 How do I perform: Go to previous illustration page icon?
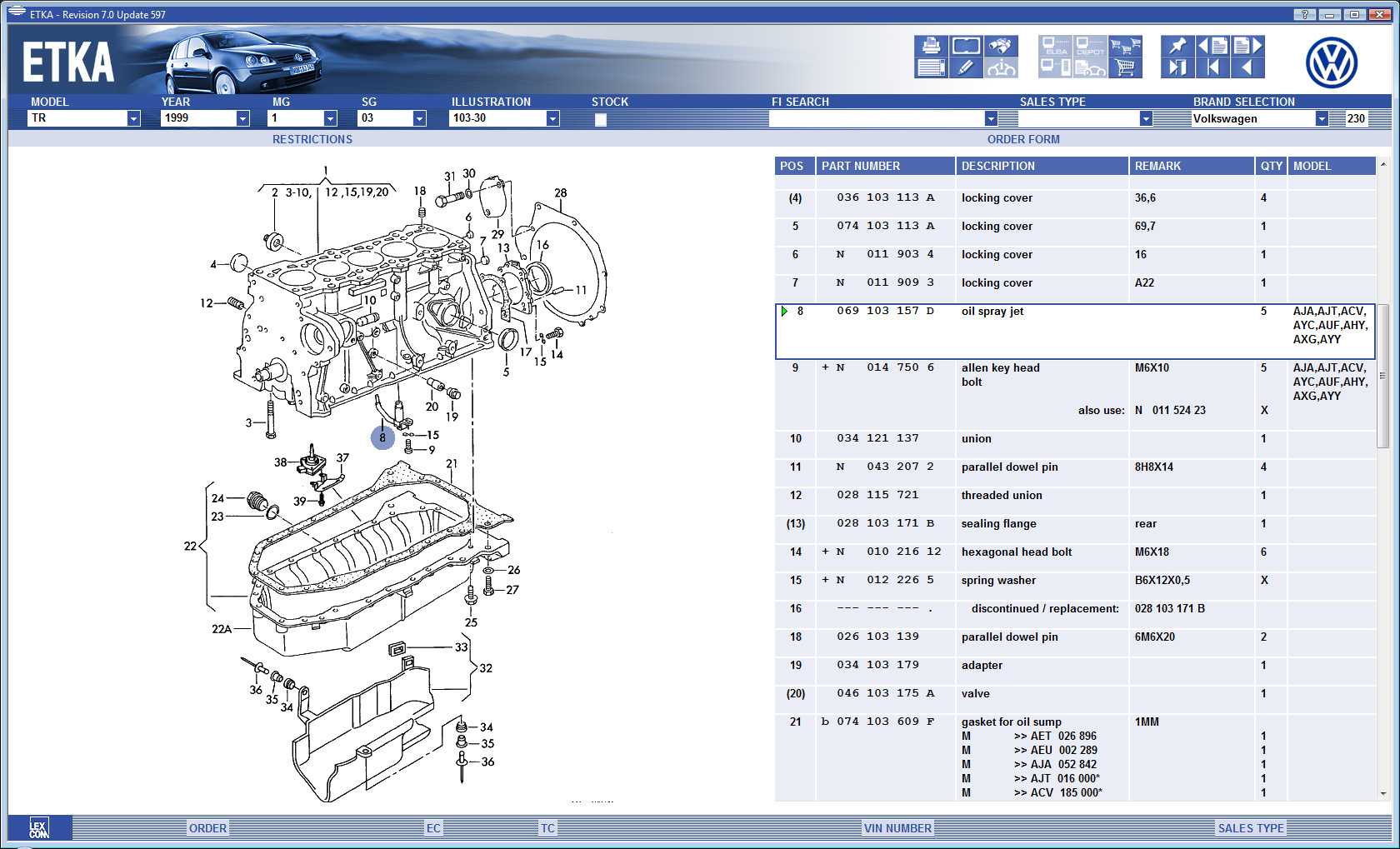[x=1212, y=46]
